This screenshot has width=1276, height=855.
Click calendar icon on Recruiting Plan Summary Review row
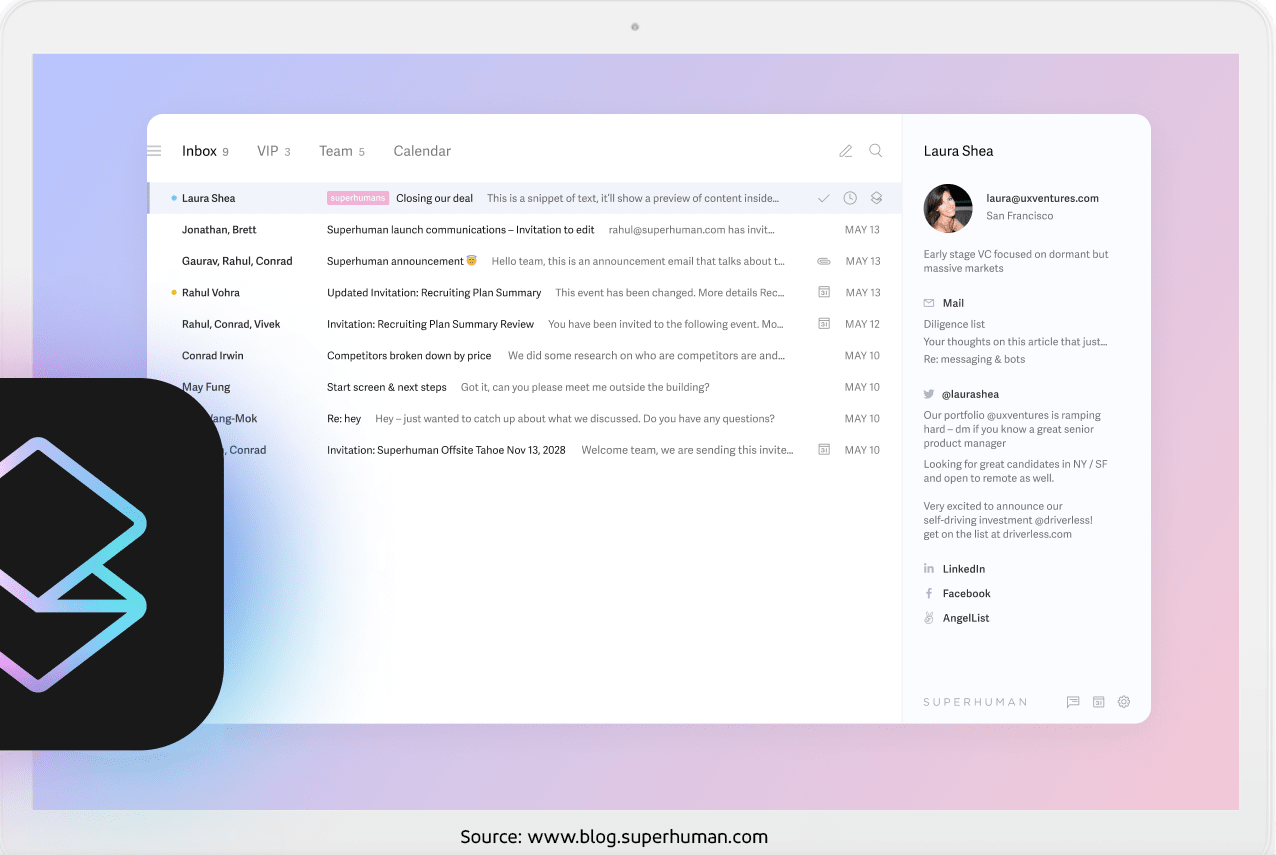[824, 324]
